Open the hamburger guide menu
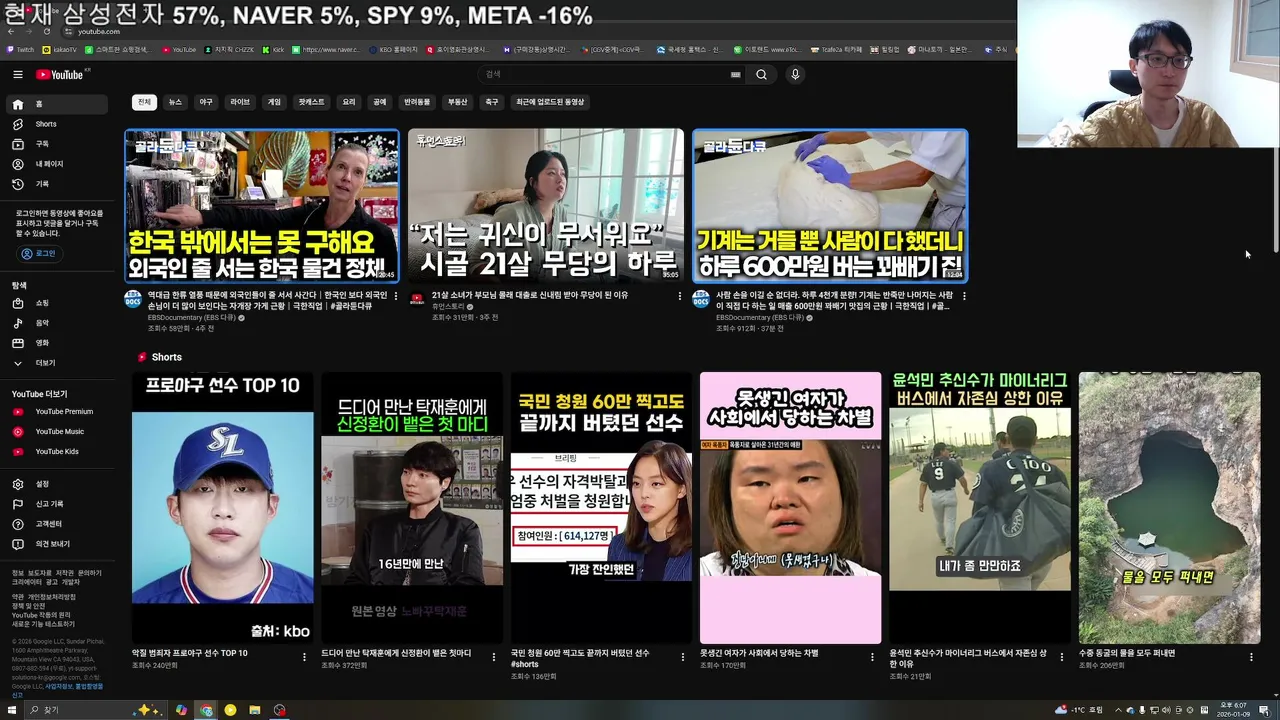This screenshot has height=720, width=1280. click(x=18, y=74)
